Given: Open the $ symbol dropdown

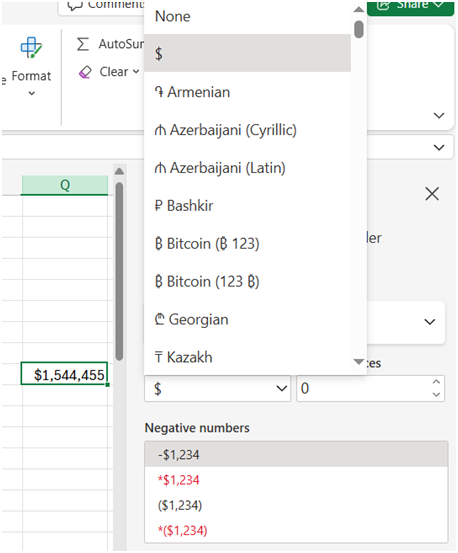Looking at the screenshot, I should (218, 389).
